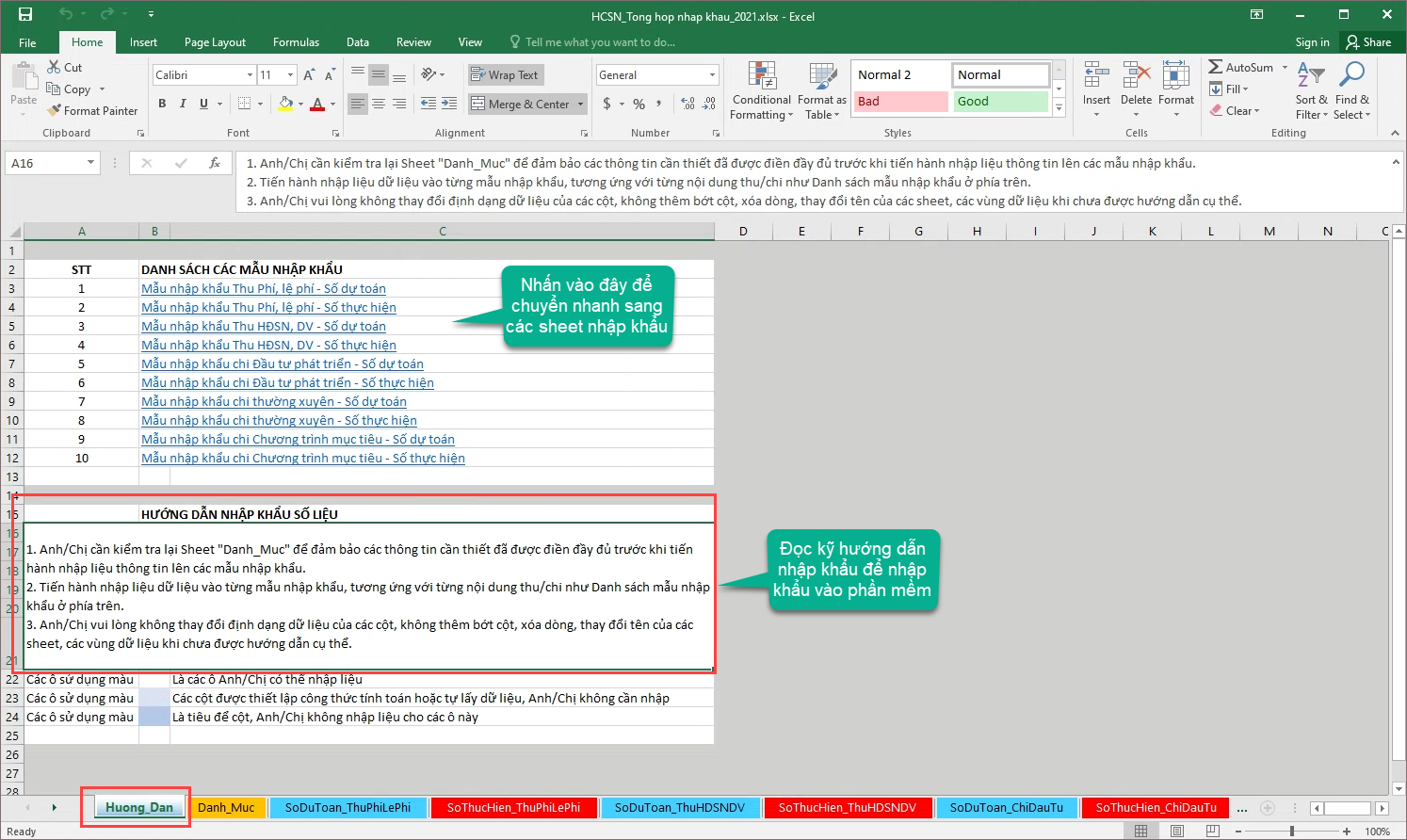
Task: Click the Insert Function fx icon
Action: (215, 163)
